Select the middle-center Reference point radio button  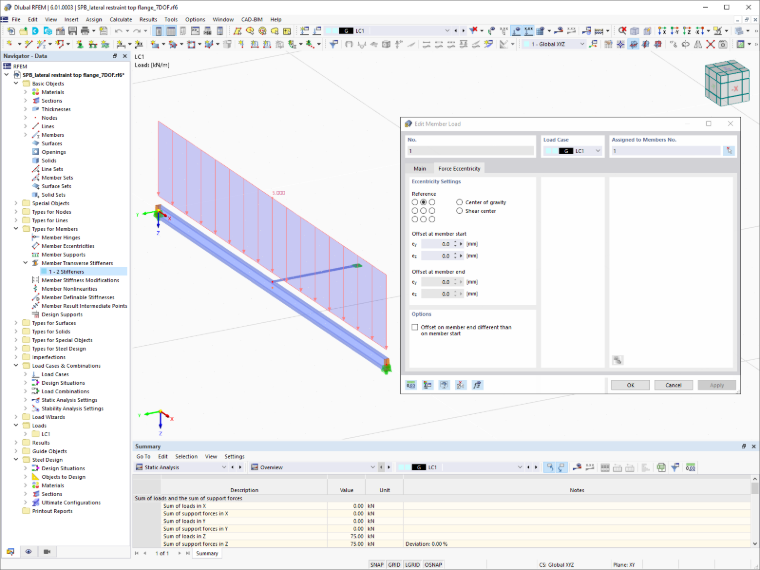click(x=424, y=211)
